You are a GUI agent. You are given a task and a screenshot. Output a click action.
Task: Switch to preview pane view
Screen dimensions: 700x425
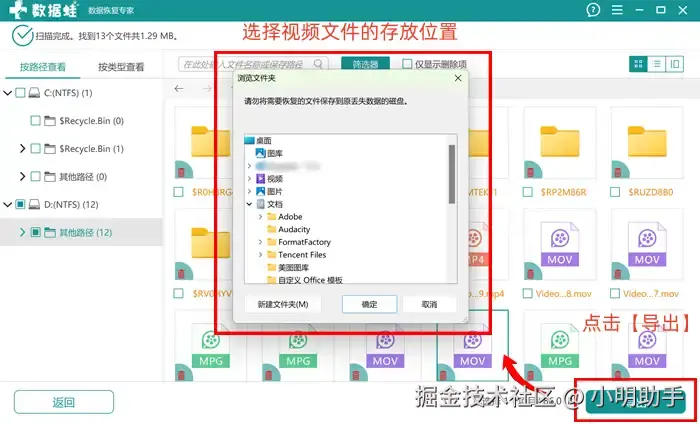[675, 64]
